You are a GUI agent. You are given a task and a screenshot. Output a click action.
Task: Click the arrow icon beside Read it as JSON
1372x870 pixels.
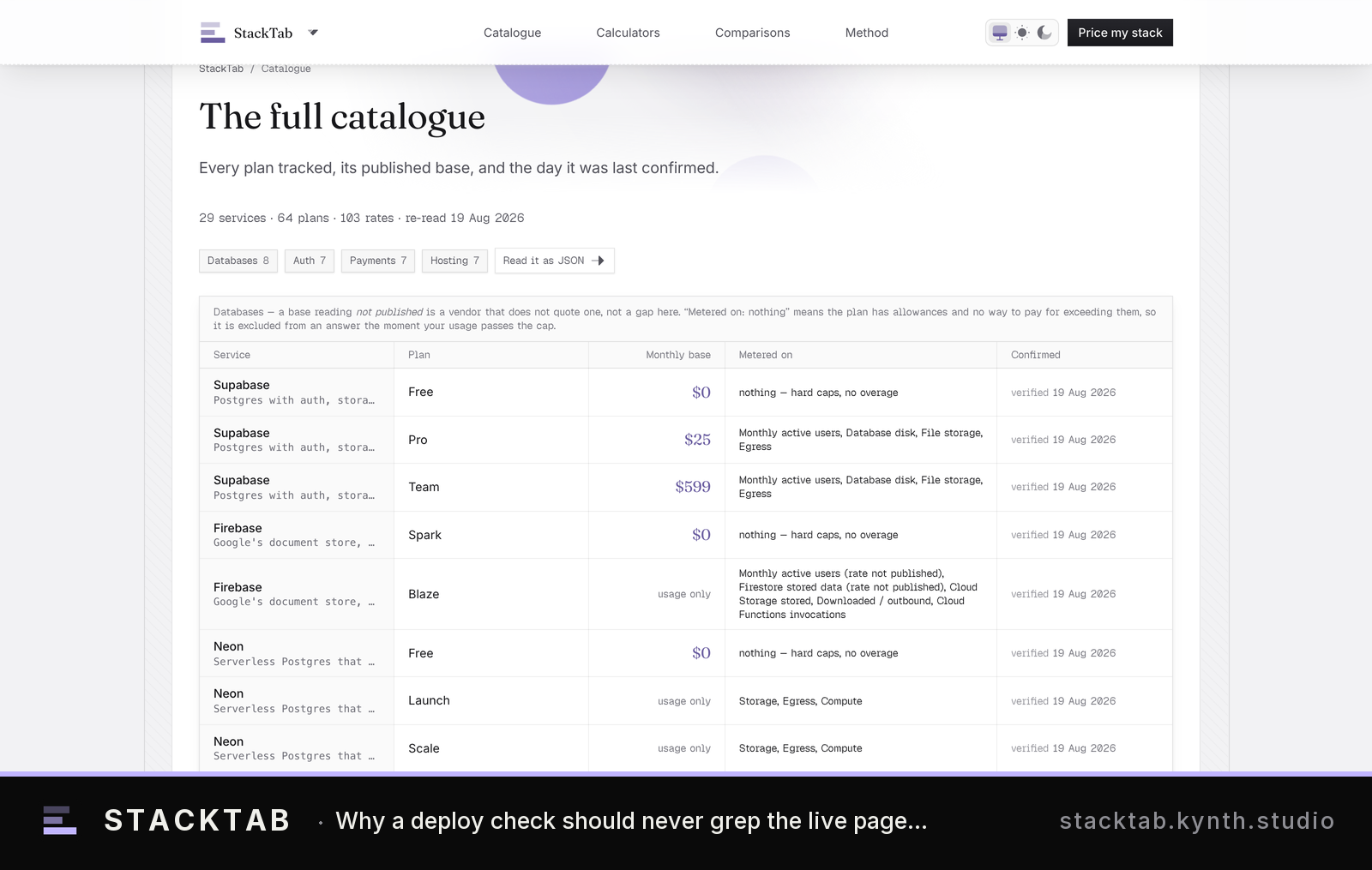click(599, 261)
